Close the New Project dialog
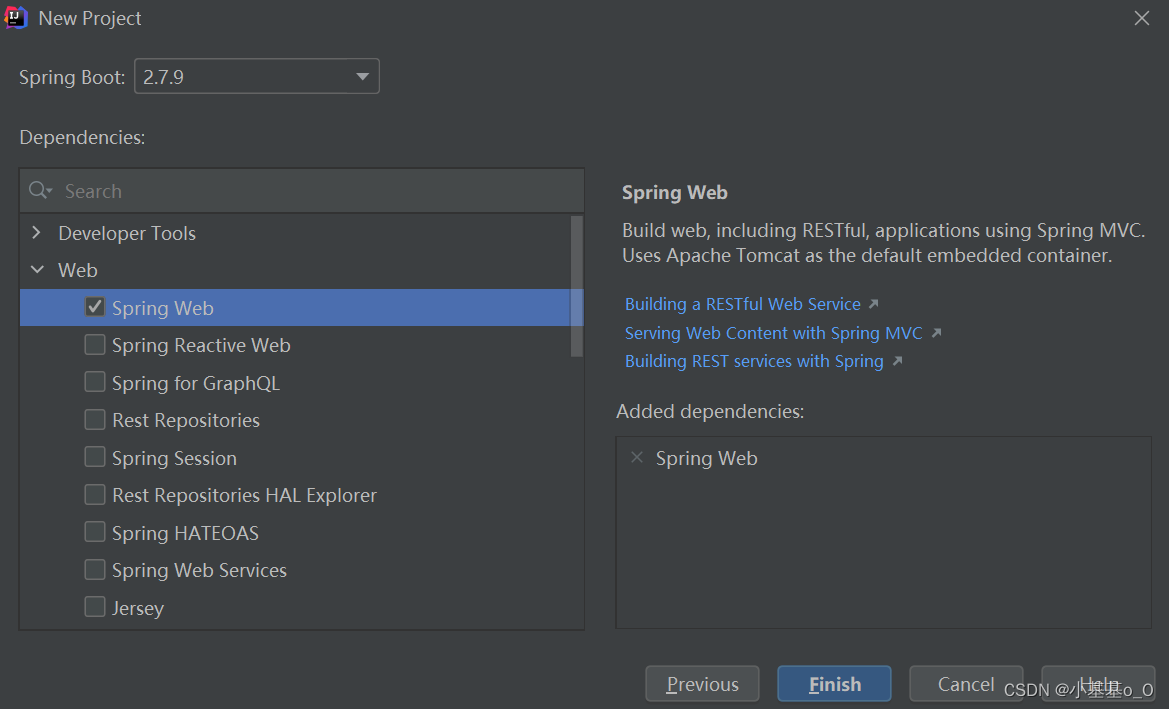Screen dimensions: 1169x709 (1141, 18)
